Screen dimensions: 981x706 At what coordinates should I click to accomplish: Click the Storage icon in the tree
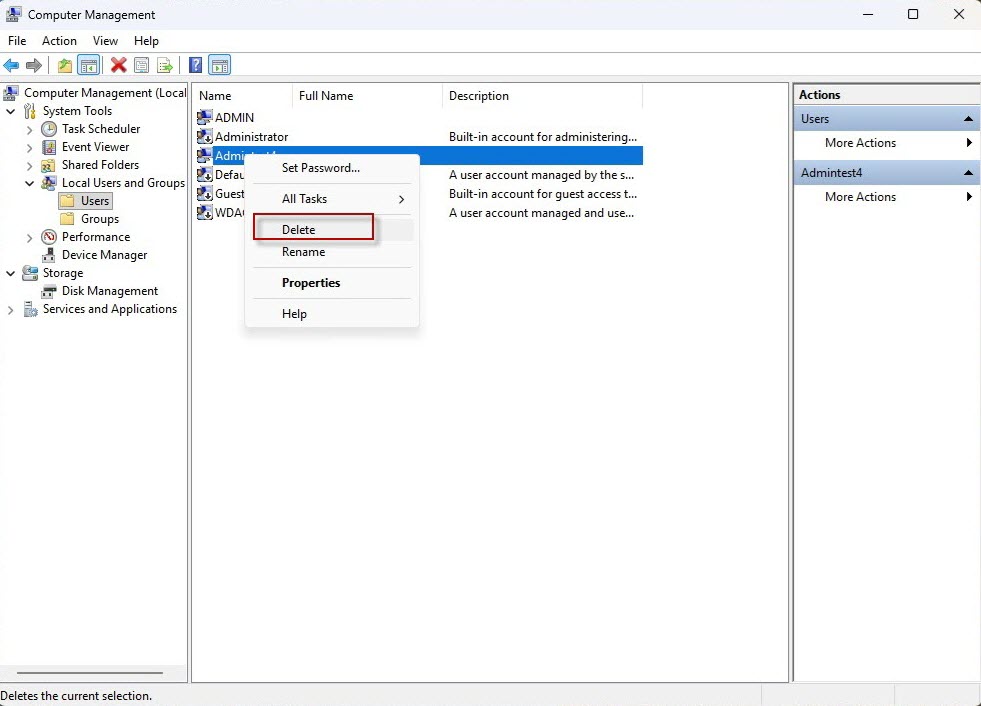pyautogui.click(x=30, y=273)
